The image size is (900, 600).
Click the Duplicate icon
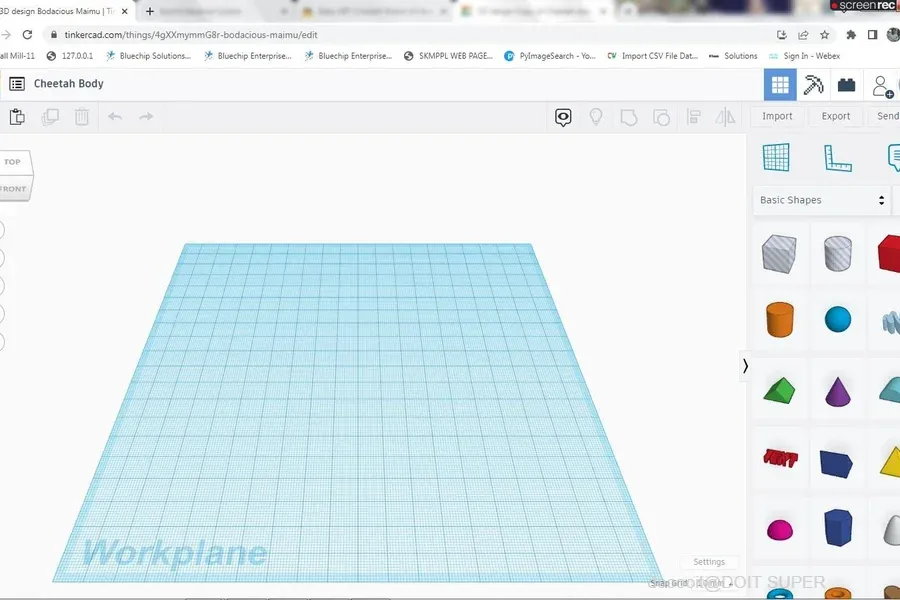point(50,117)
